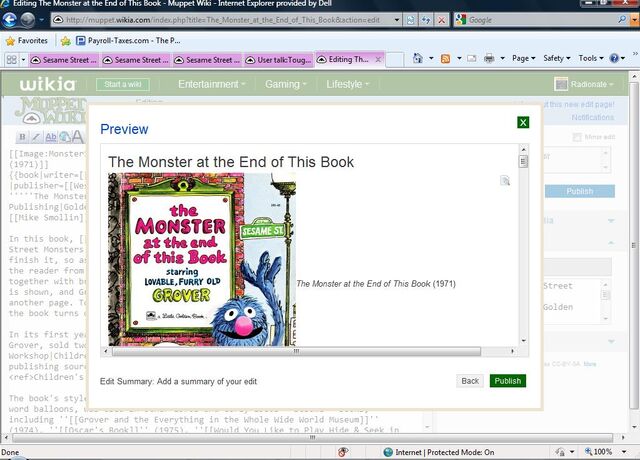Viewport: 640px width, 460px height.
Task: Click the Bold toolbar icon in editor
Action: [22, 137]
